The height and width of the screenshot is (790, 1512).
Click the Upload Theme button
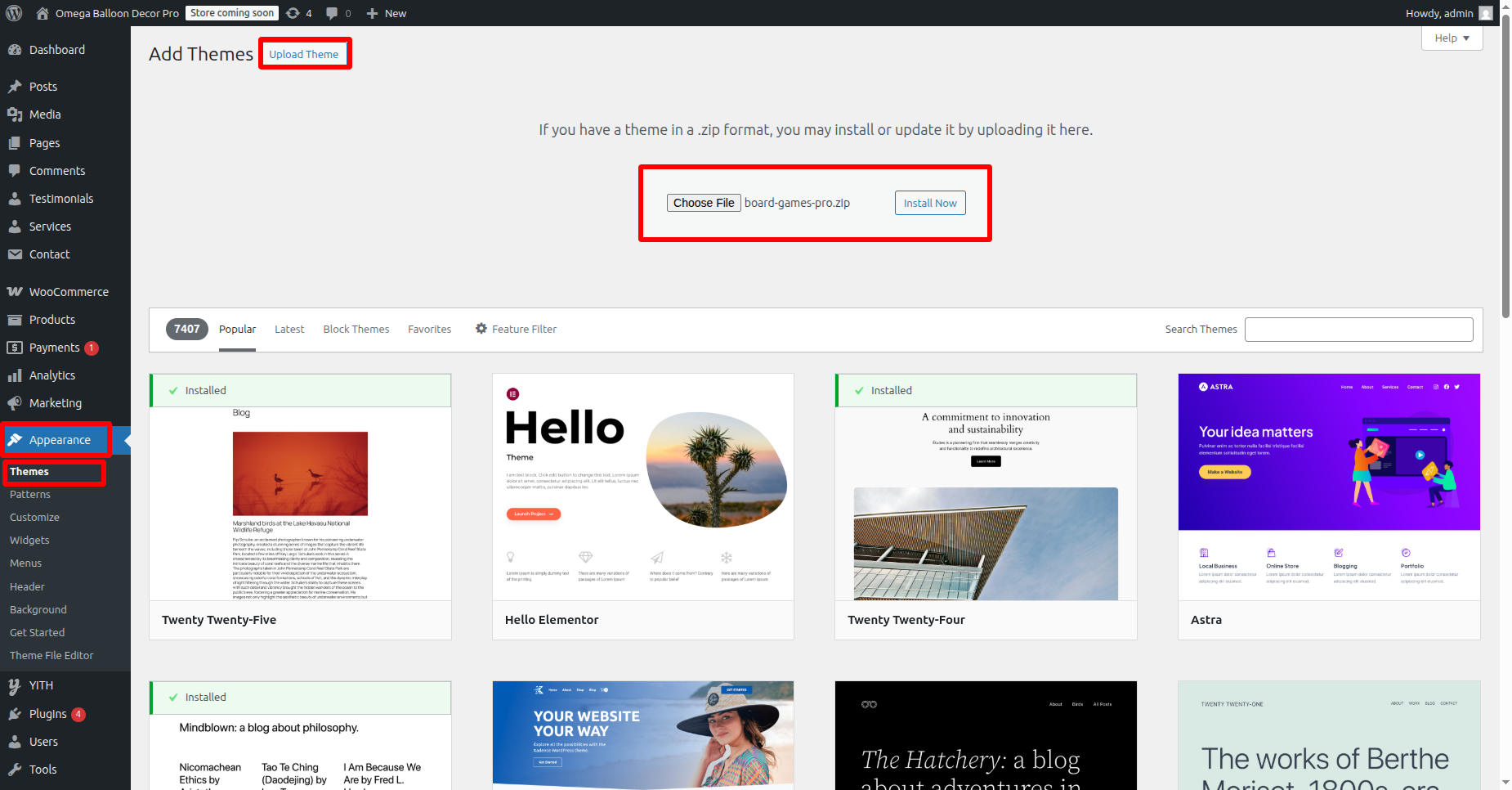304,54
